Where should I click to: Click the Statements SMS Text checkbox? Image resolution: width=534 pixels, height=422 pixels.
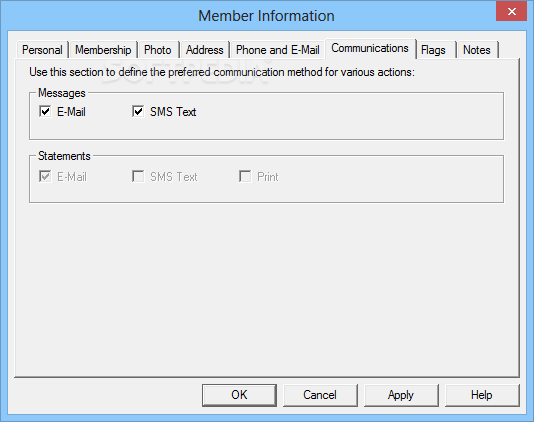(x=138, y=176)
